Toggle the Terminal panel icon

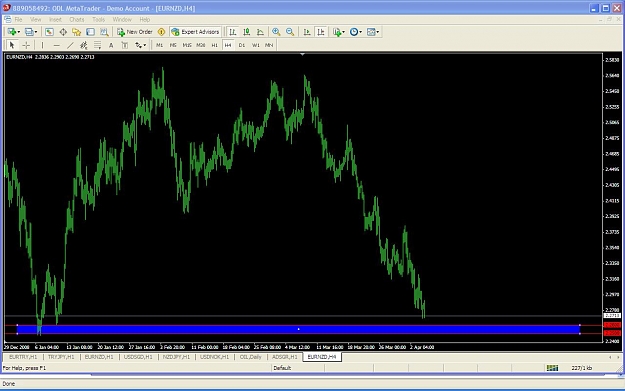pos(90,32)
